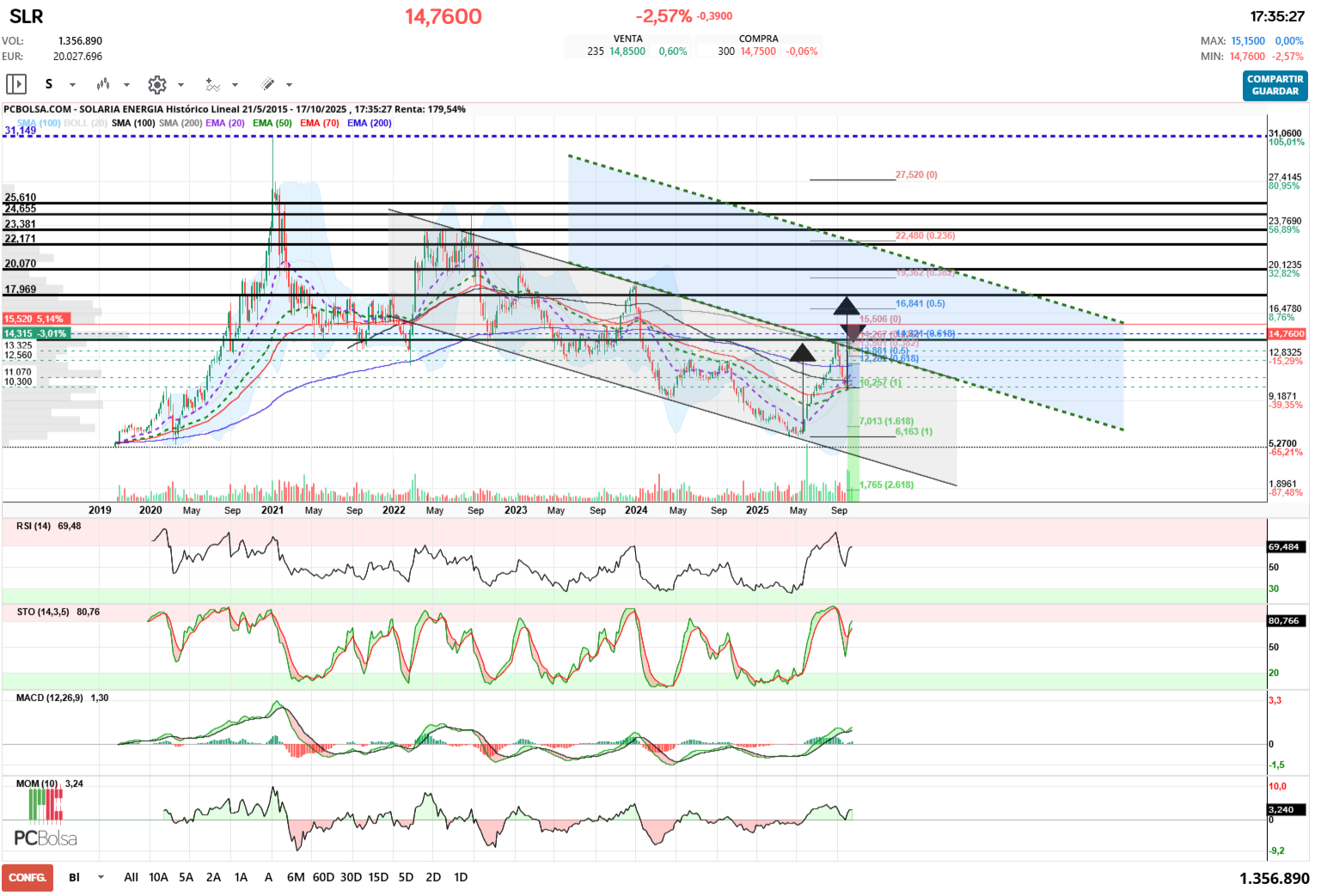Open the chart tools dropdown arrow beside the pencil
The image size is (1321, 896).
click(288, 84)
